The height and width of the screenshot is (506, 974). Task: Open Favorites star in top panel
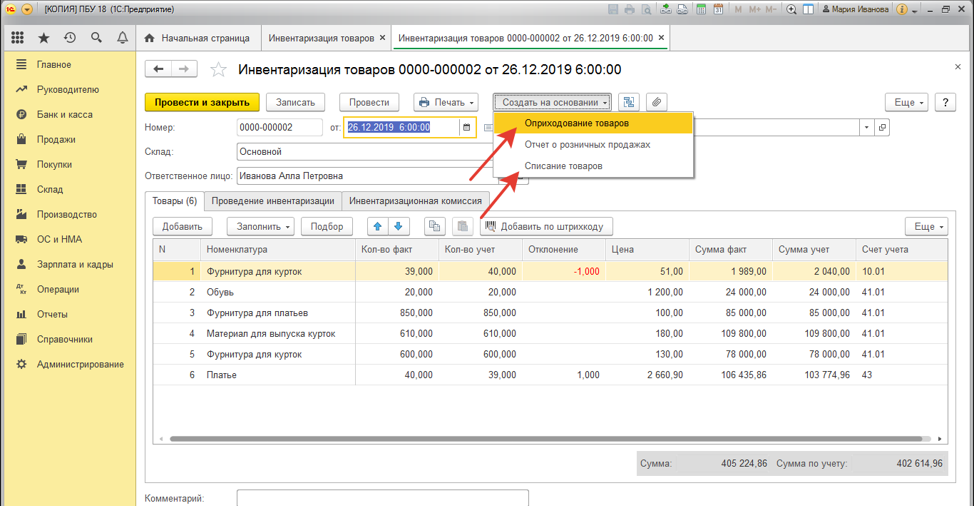(43, 38)
